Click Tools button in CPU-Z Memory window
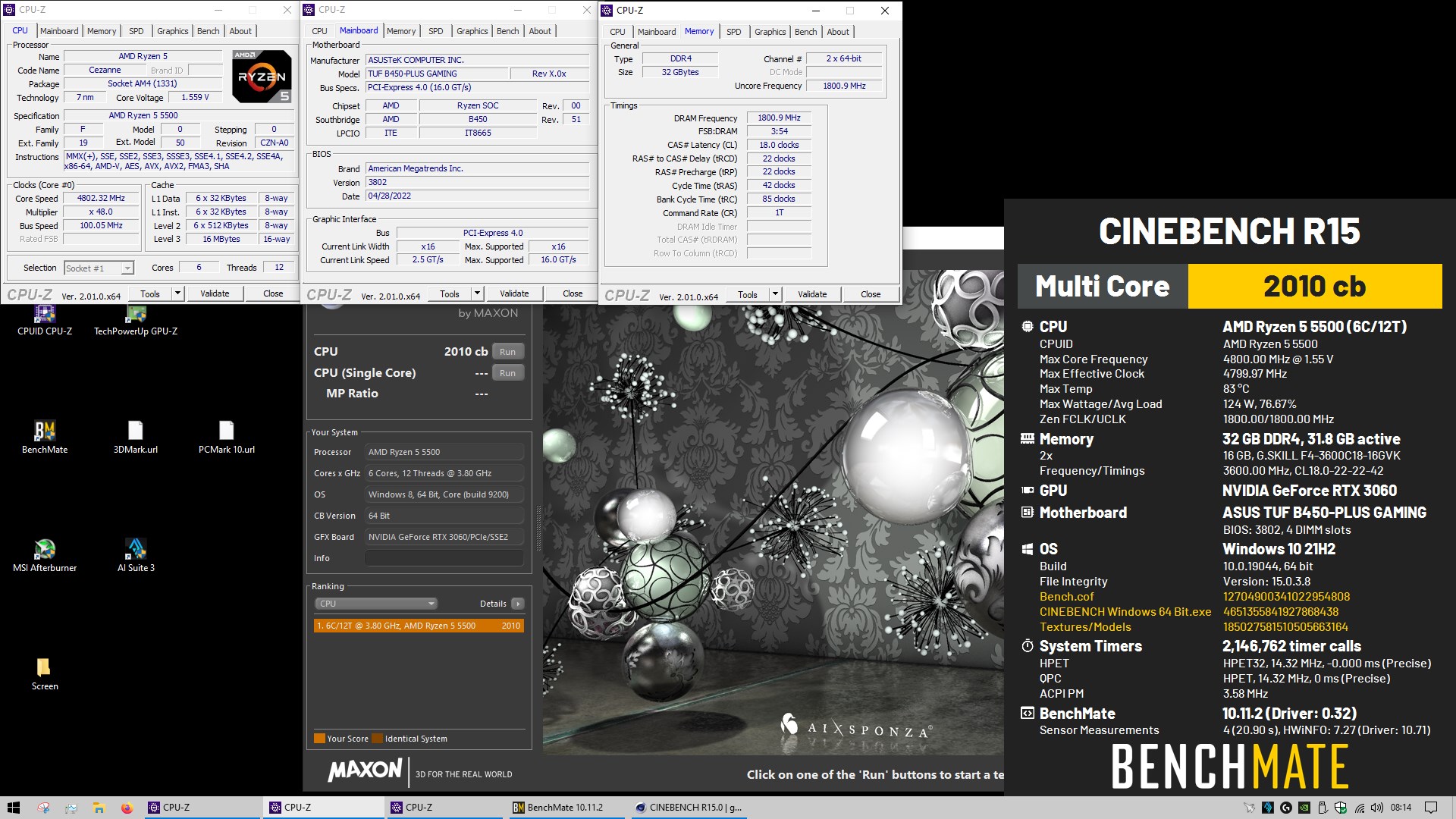1456x819 pixels. [748, 294]
